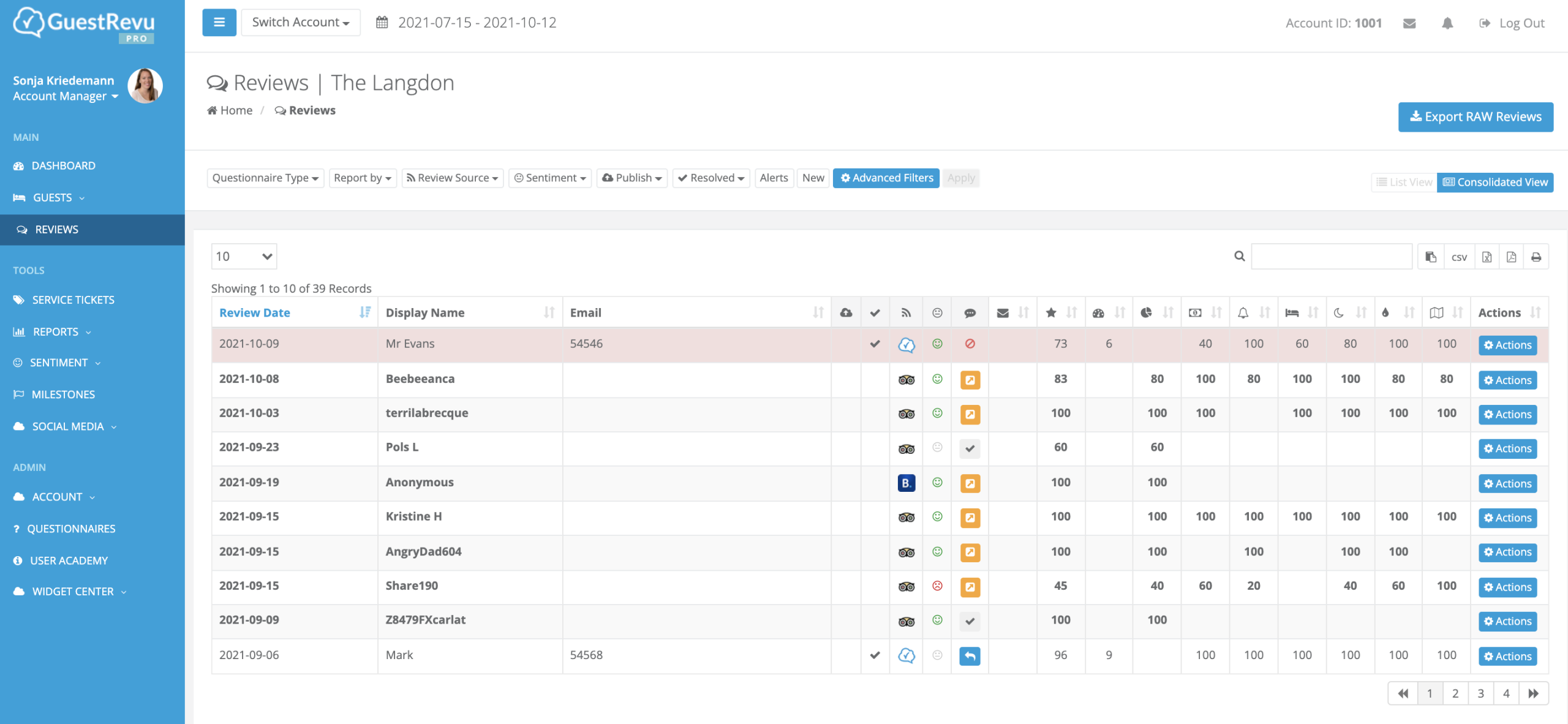Screen dimensions: 1568x724
Task: Click the calendar date range icon
Action: [382, 23]
